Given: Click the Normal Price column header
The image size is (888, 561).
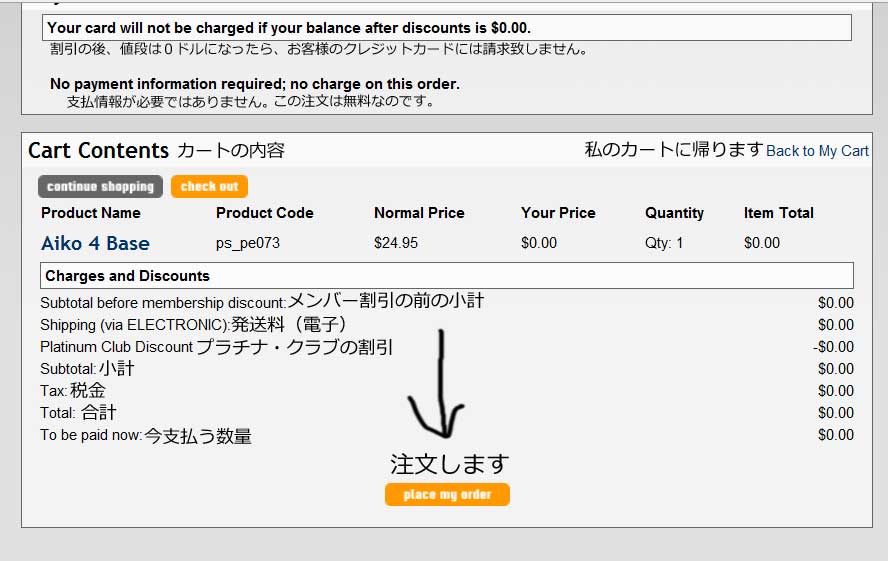Looking at the screenshot, I should (419, 213).
